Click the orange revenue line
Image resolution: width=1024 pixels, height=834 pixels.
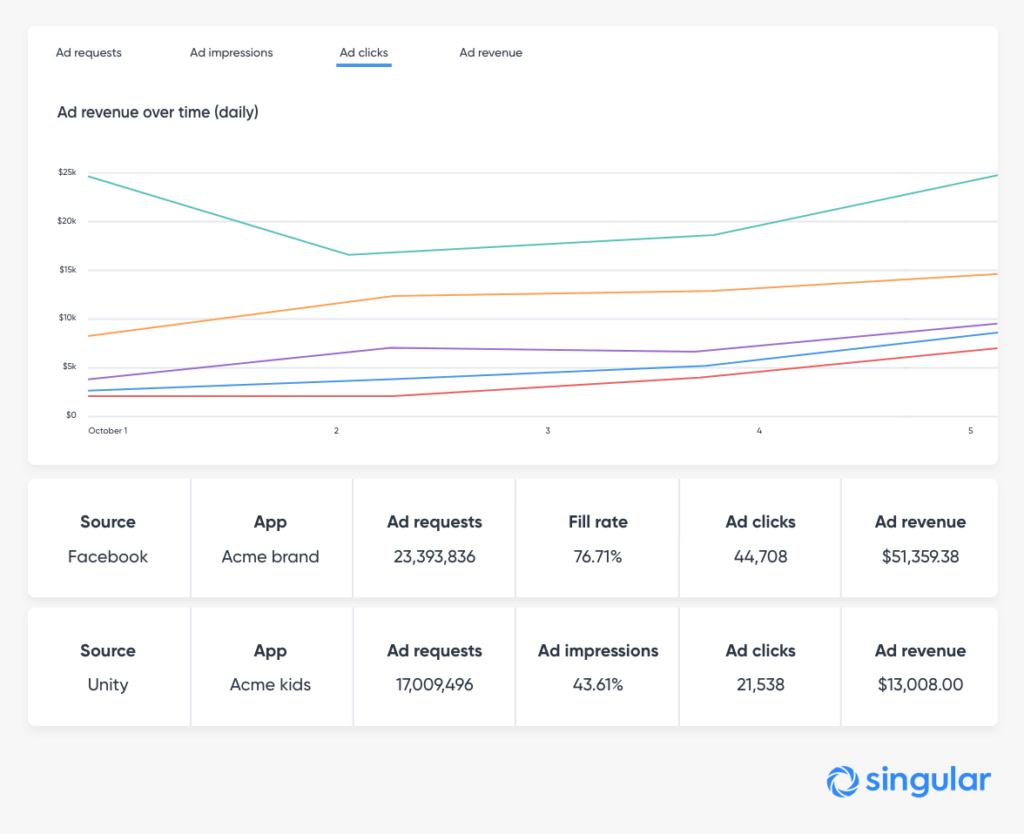542,293
